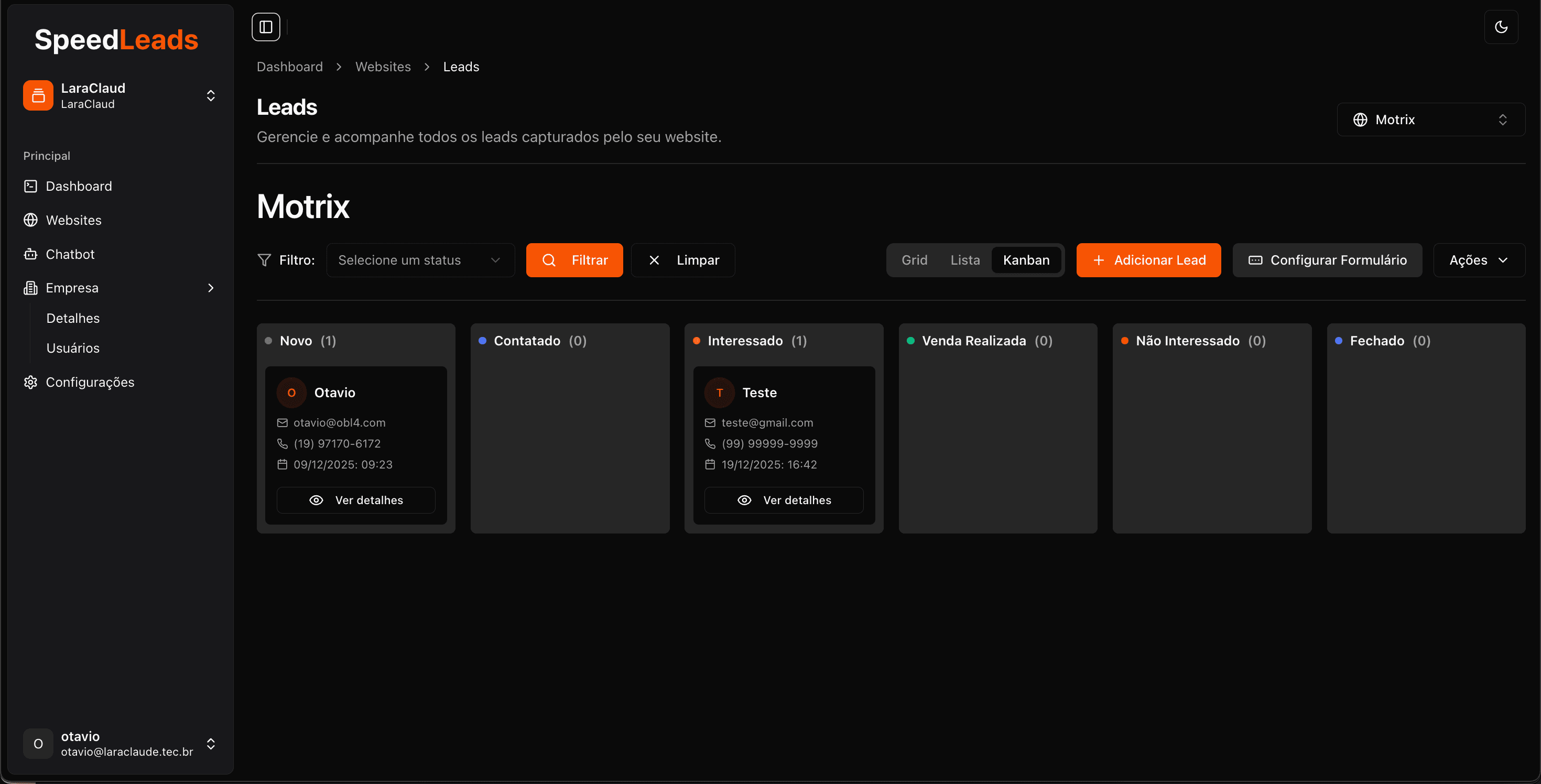1541x784 pixels.
Task: Click the Configurações gear icon
Action: [x=30, y=382]
